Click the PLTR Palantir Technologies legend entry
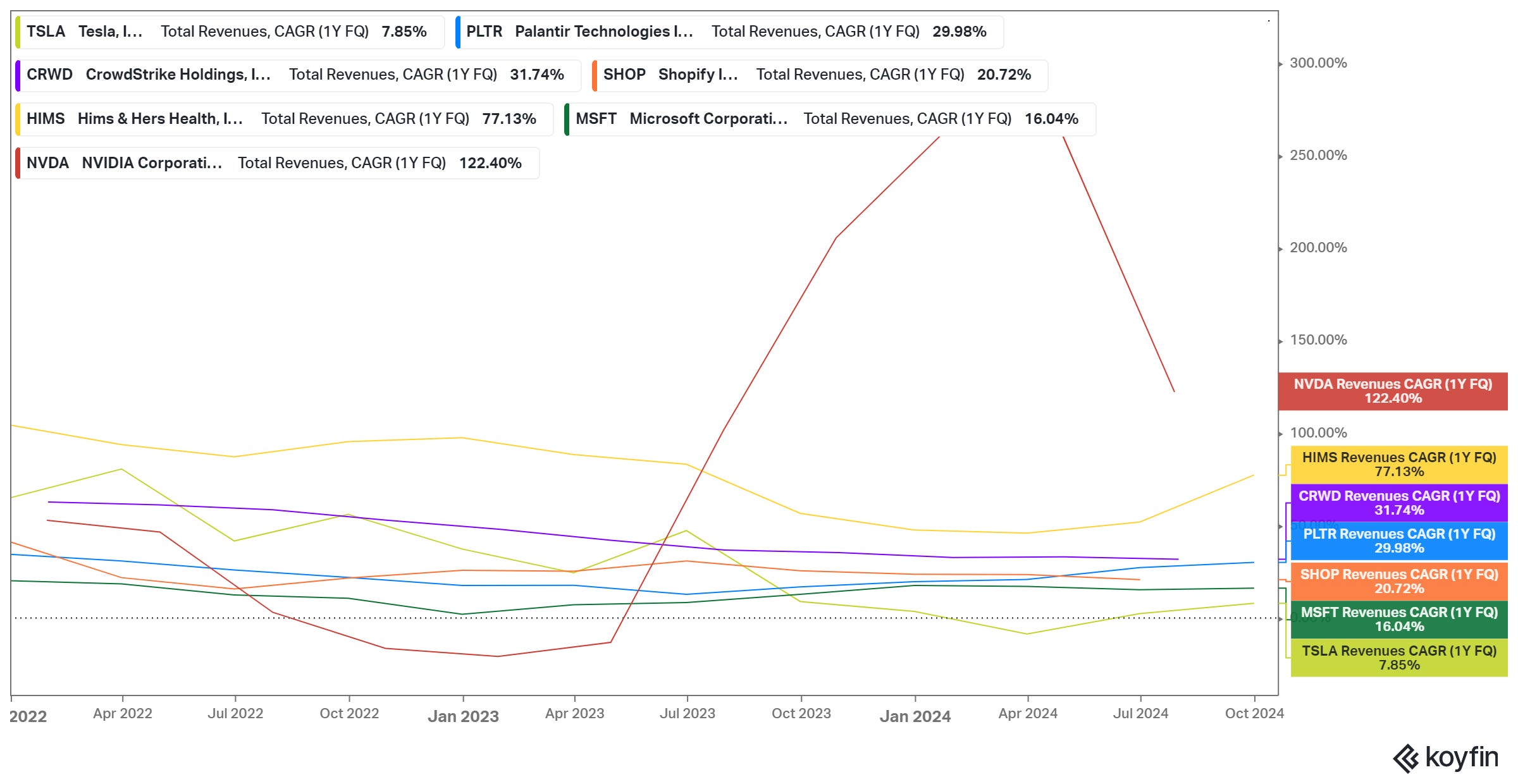Viewport: 1518px width, 784px height. point(729,32)
